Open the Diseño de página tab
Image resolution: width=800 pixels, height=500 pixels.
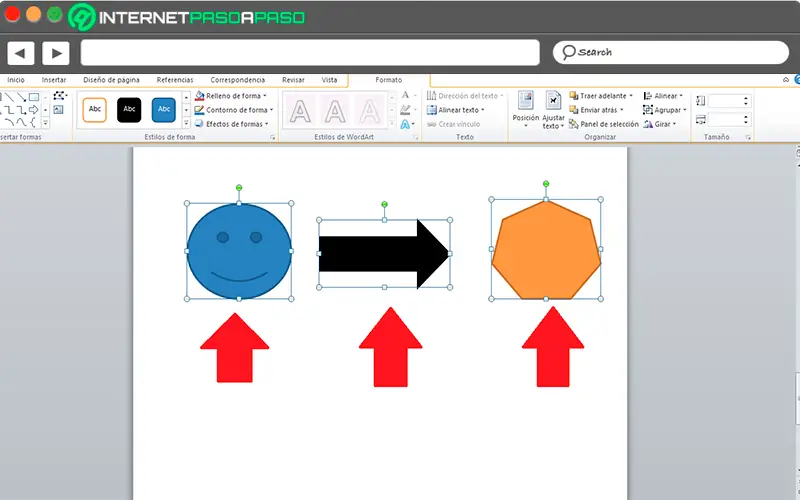pyautogui.click(x=111, y=80)
